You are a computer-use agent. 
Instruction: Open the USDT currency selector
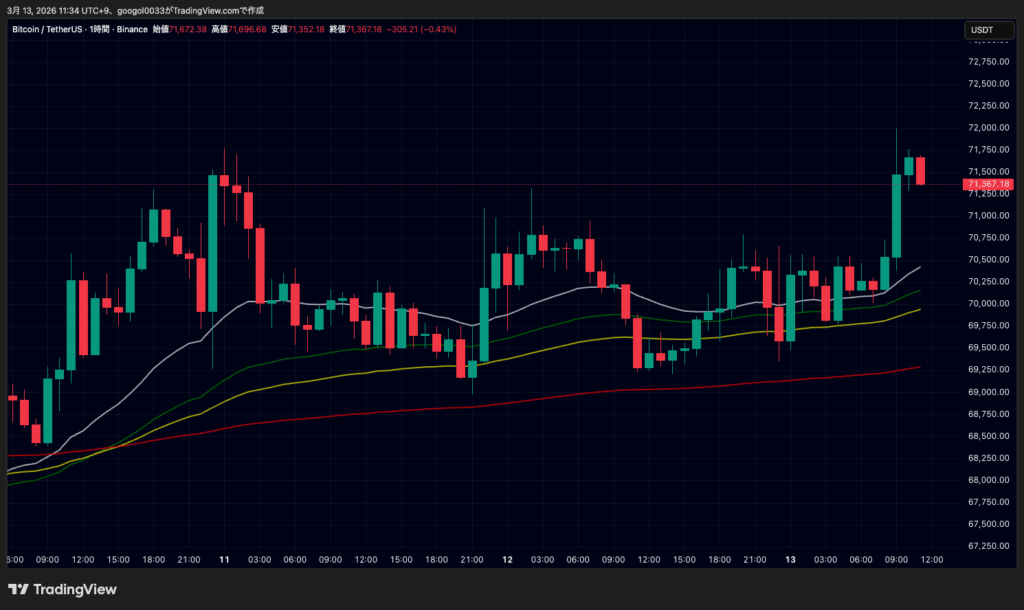click(x=982, y=31)
